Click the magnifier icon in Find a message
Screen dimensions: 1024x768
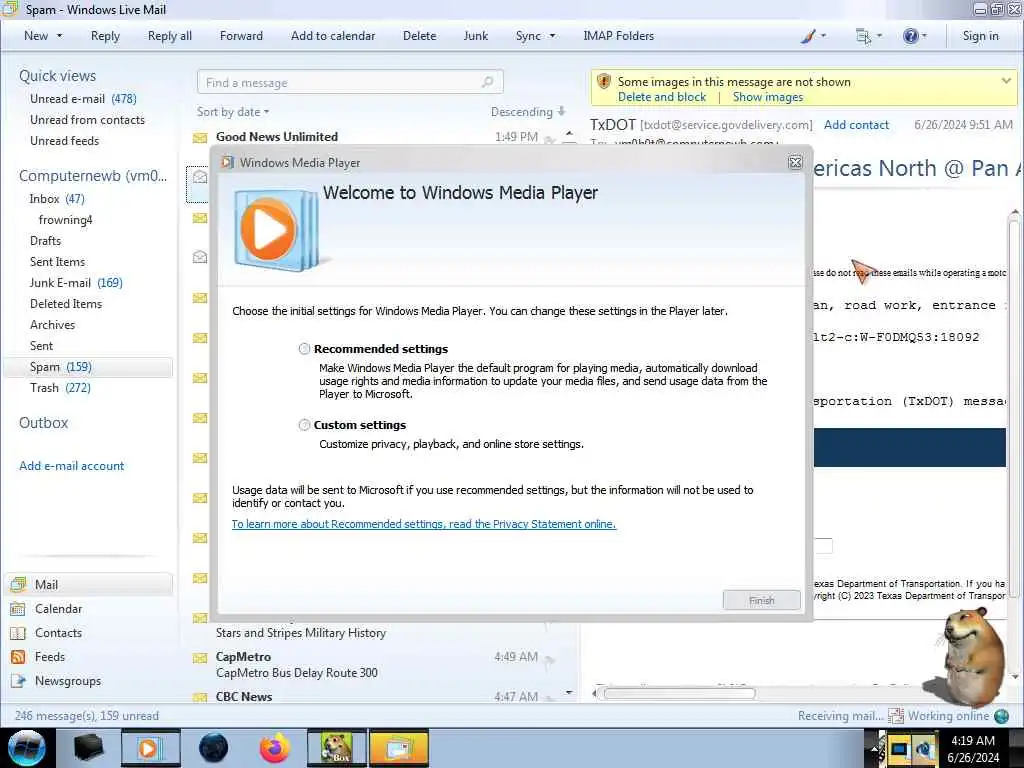point(487,82)
